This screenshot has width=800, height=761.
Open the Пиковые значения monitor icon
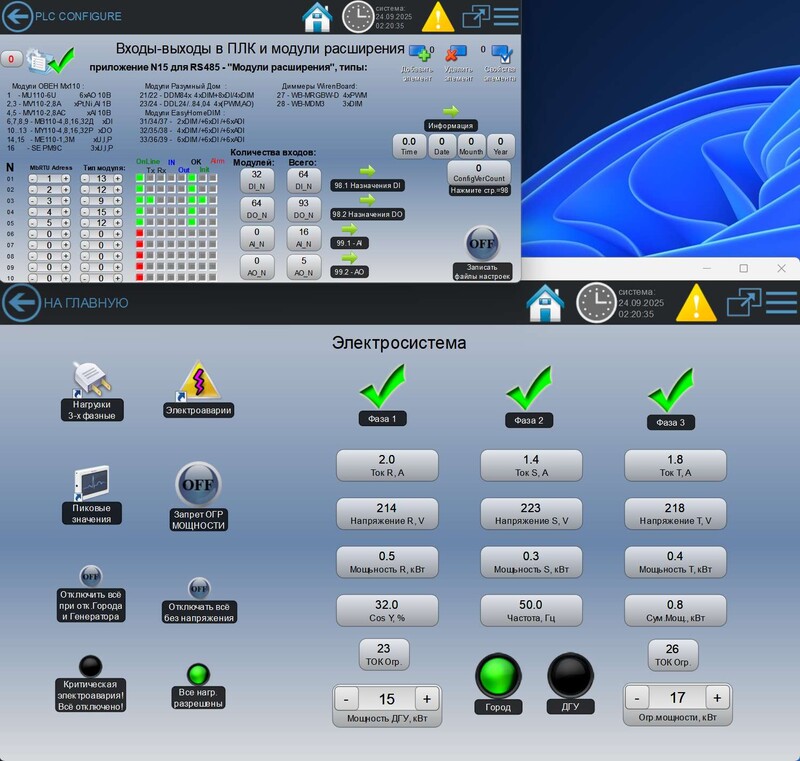[x=91, y=484]
